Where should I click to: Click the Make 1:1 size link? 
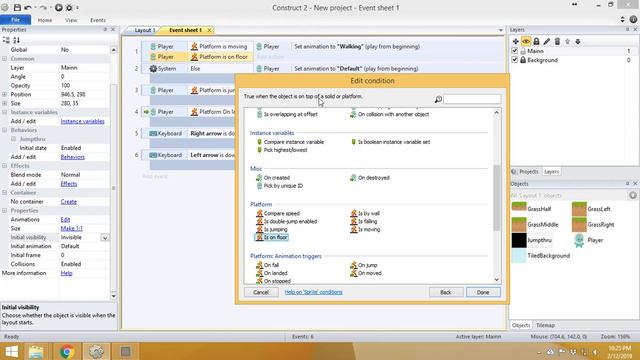pos(71,229)
